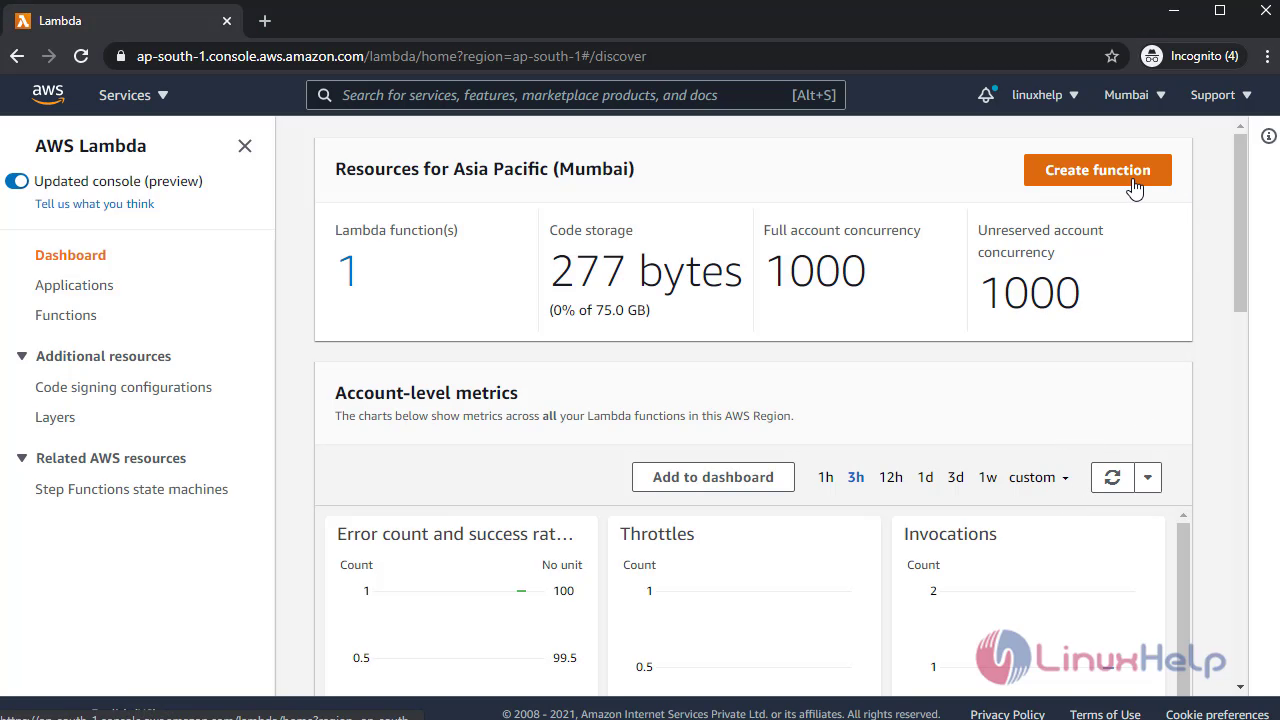The height and width of the screenshot is (720, 1280).
Task: Click the 277 bytes code storage value
Action: 646,271
